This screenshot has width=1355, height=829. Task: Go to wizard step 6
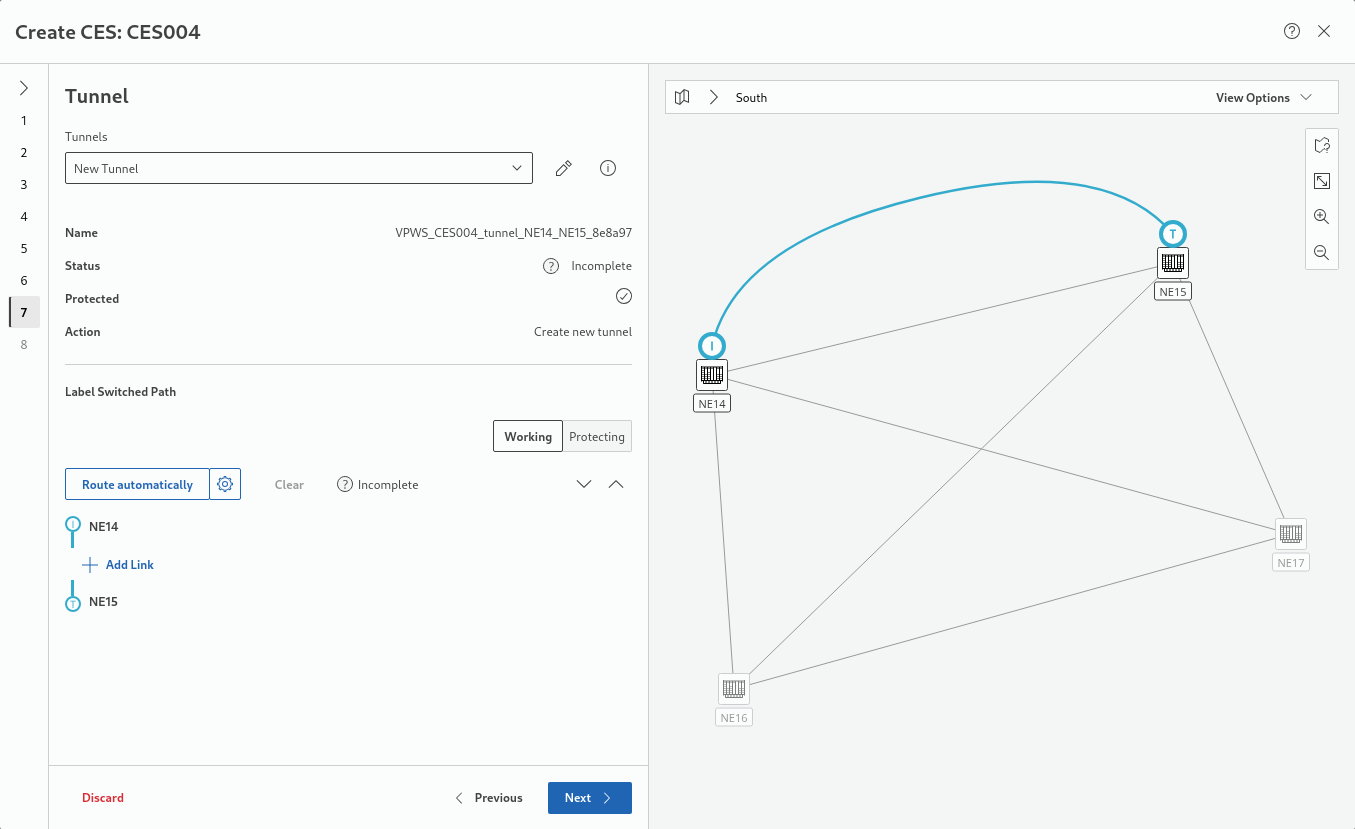(x=24, y=280)
